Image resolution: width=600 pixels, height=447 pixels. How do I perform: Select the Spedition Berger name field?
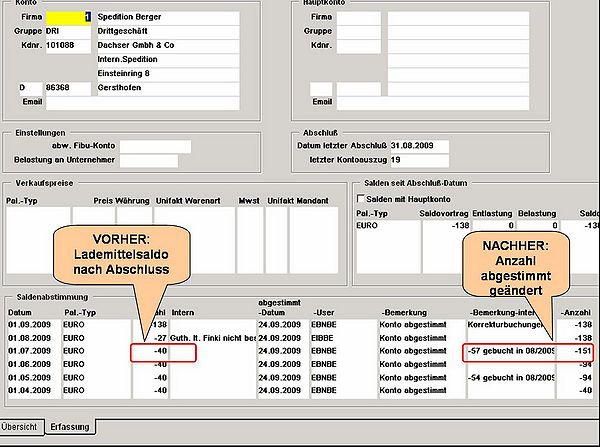click(x=168, y=17)
